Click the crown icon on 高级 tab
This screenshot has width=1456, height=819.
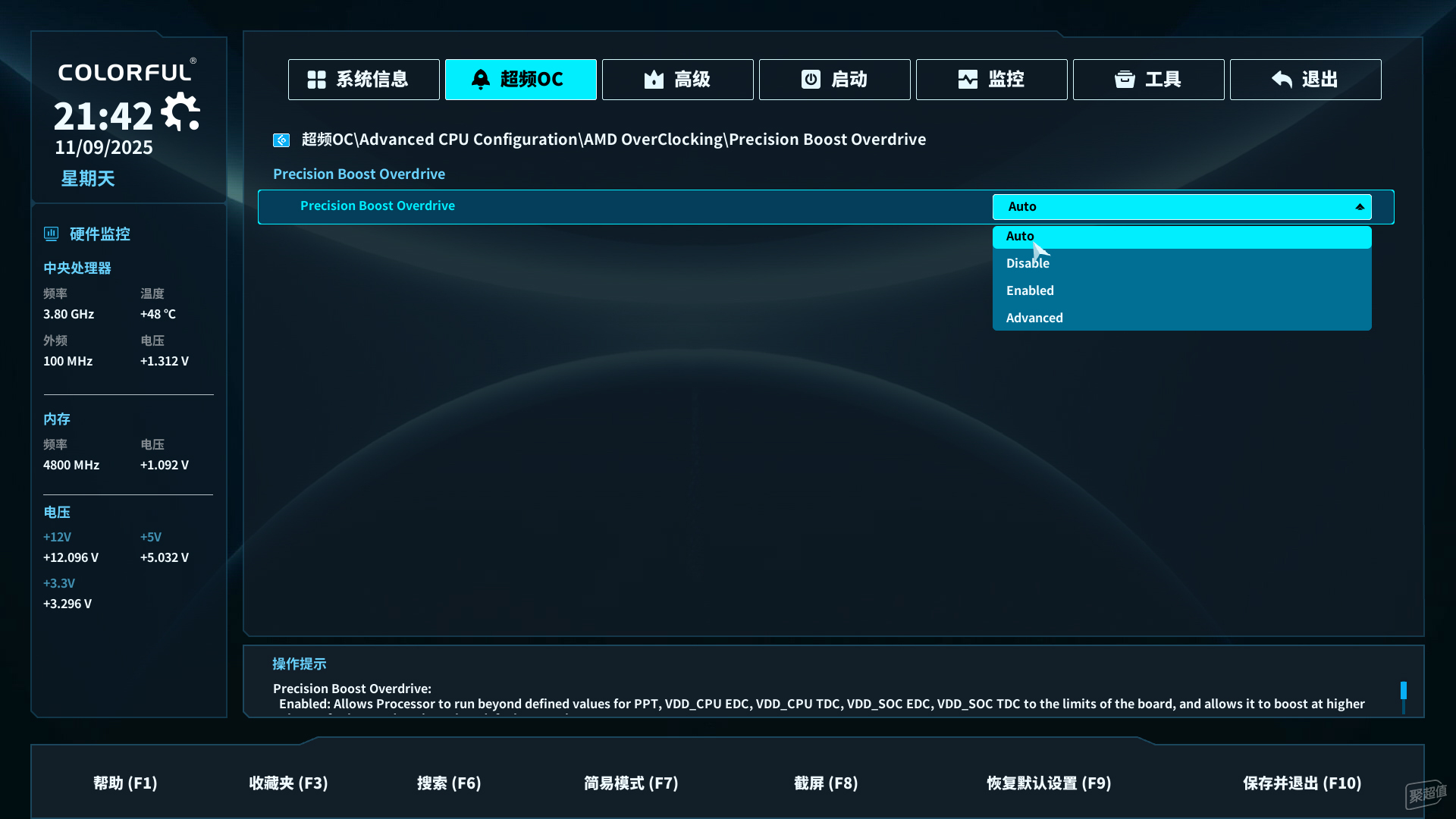tap(654, 80)
